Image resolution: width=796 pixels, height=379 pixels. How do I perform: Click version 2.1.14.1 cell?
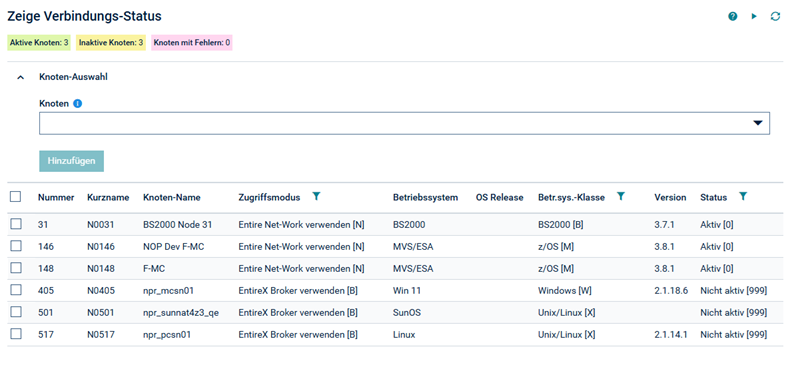pos(671,335)
